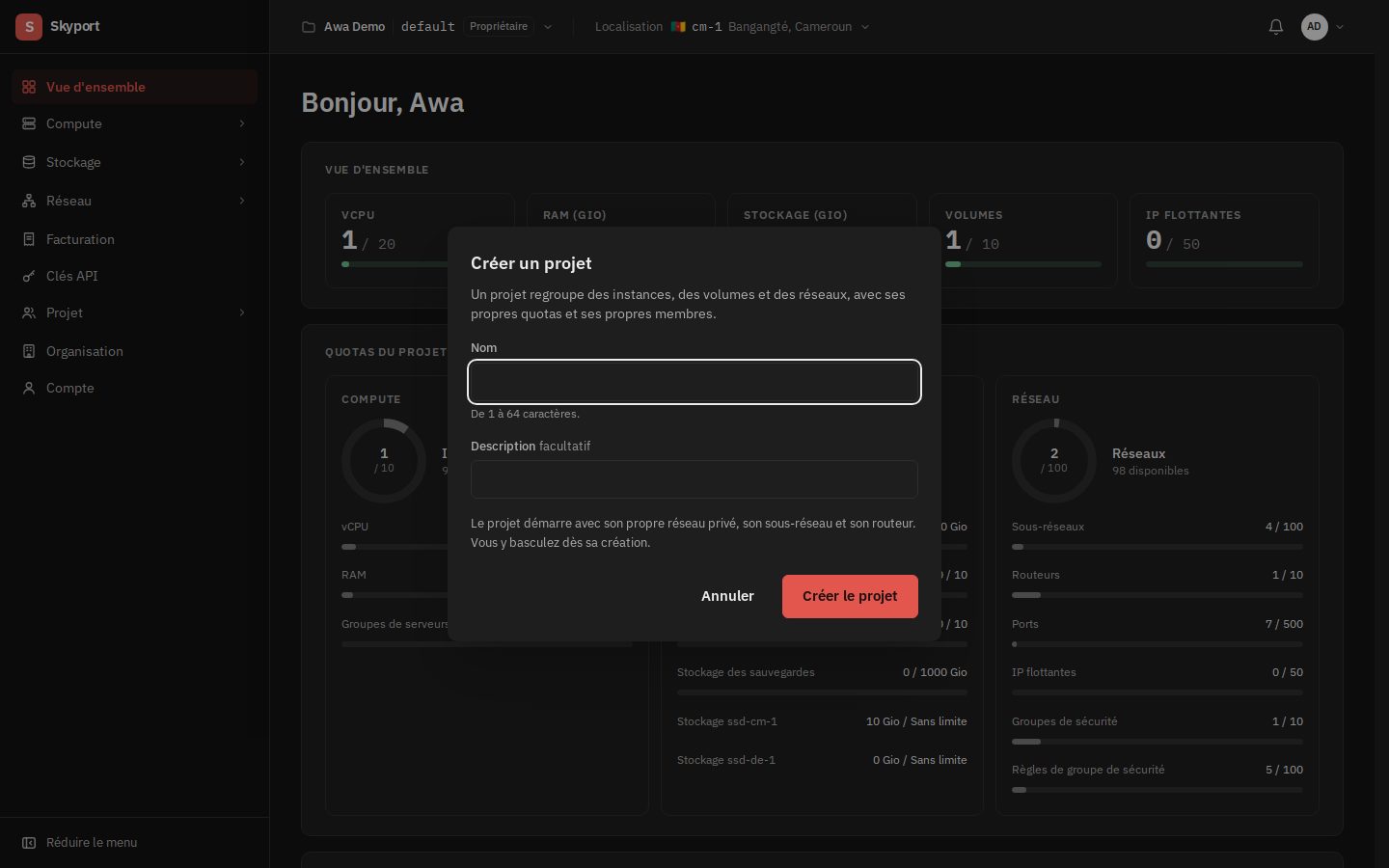
Task: Open the Vue d'ensemble grid icon
Action: click(x=29, y=87)
